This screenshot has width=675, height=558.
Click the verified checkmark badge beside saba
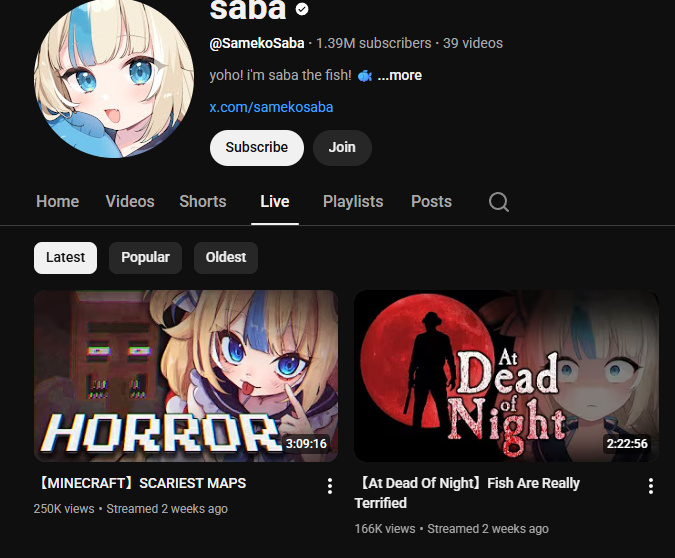click(x=302, y=9)
